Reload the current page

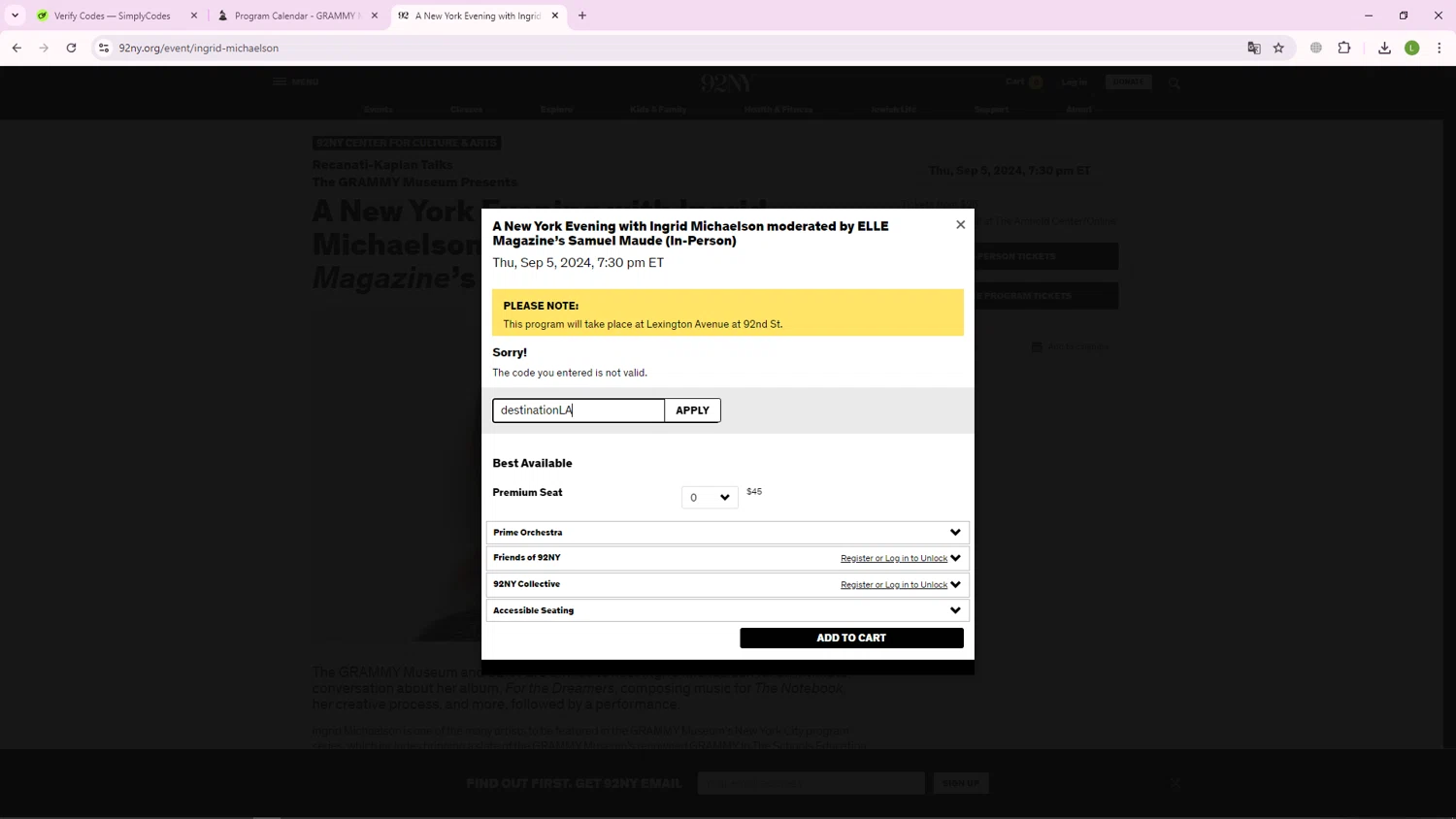[x=71, y=48]
